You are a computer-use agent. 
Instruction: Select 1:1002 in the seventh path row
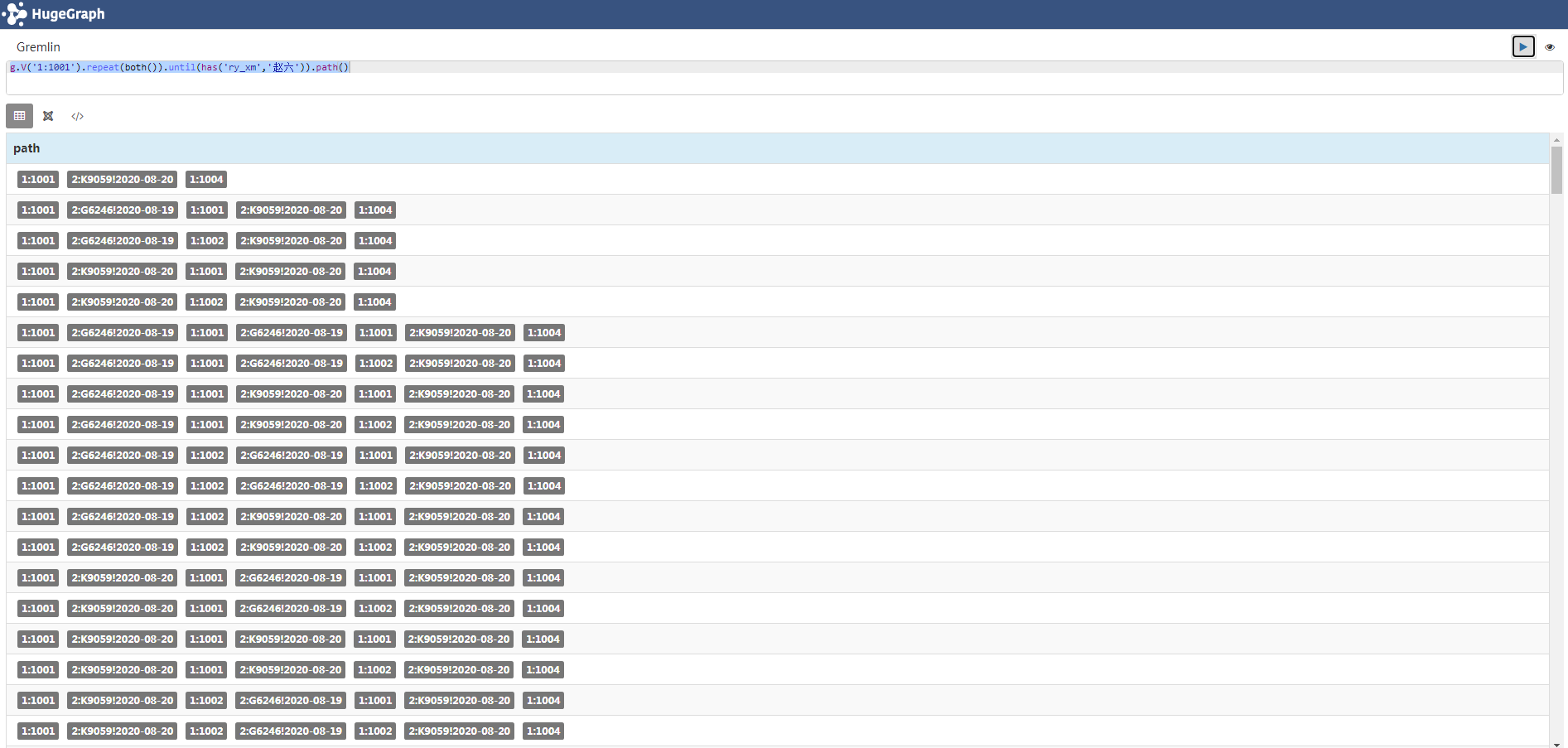[x=376, y=364]
